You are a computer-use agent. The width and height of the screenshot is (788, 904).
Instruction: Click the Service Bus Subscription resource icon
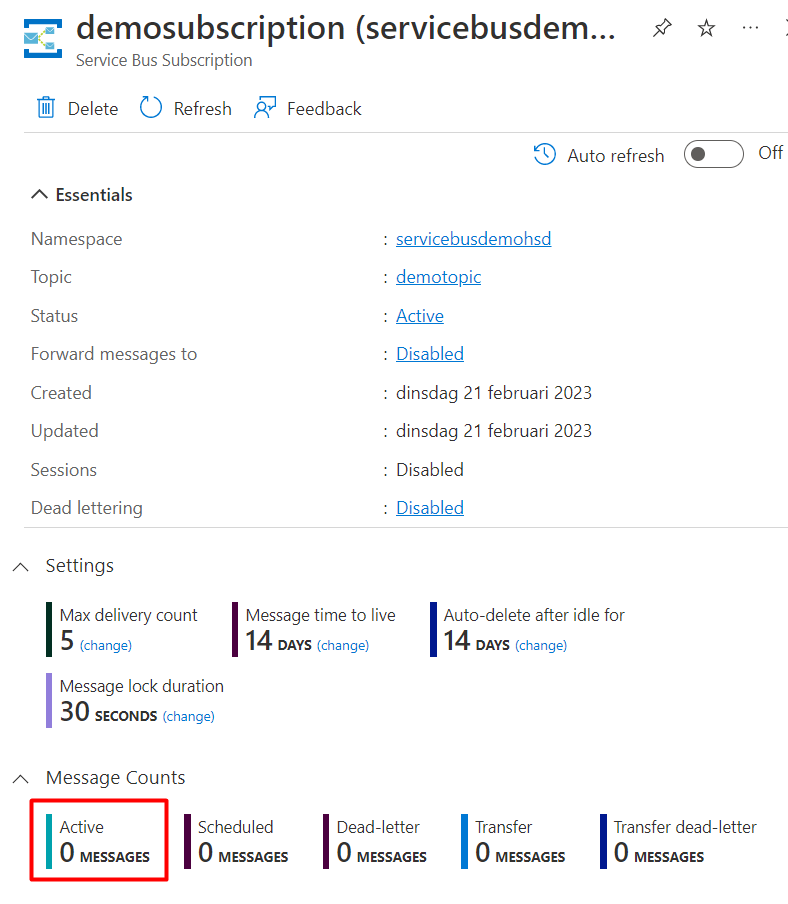click(x=43, y=39)
